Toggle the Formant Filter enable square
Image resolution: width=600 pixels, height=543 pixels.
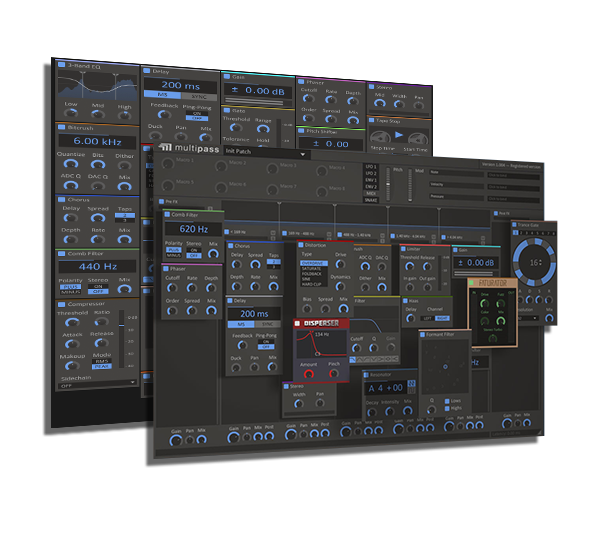(422, 334)
